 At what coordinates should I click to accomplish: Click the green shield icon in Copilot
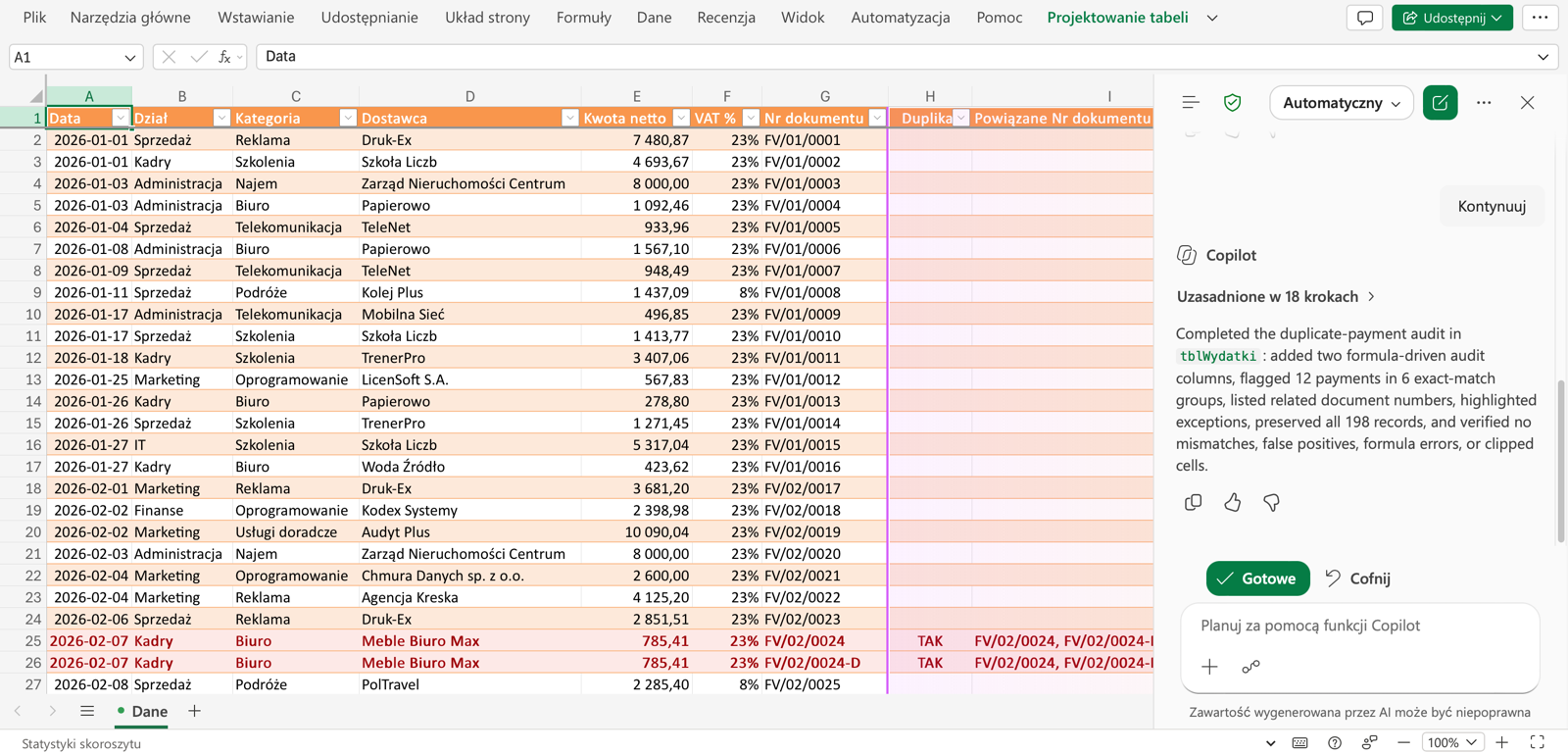[x=1233, y=102]
